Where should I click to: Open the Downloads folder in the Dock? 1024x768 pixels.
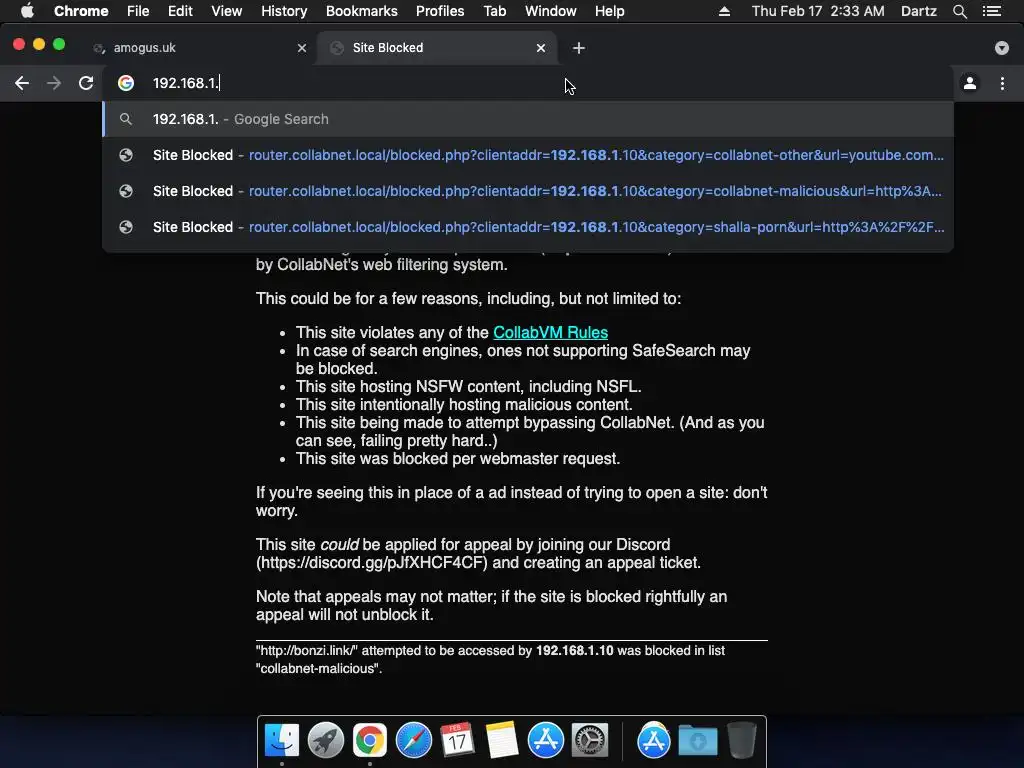pos(697,741)
